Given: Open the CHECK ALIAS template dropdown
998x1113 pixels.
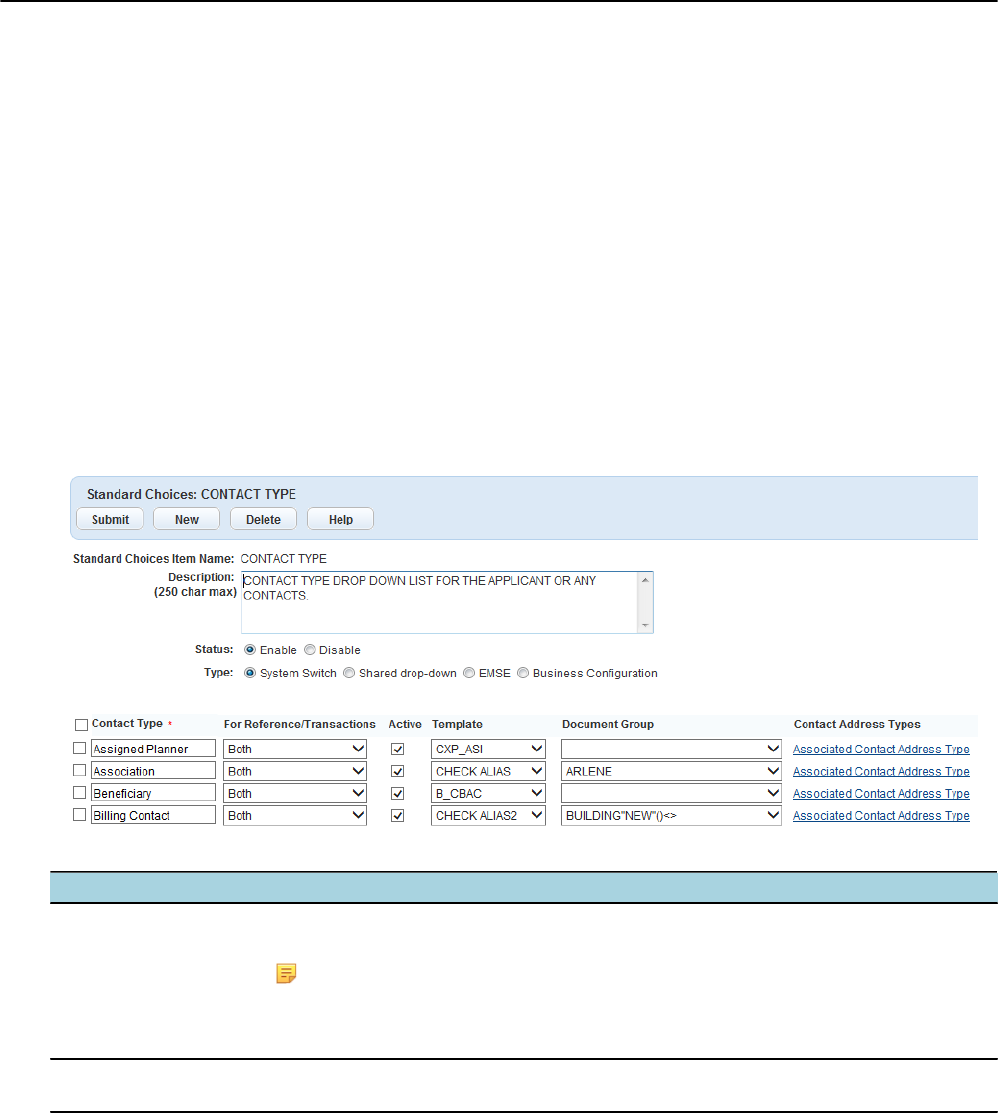Looking at the screenshot, I should tap(488, 771).
